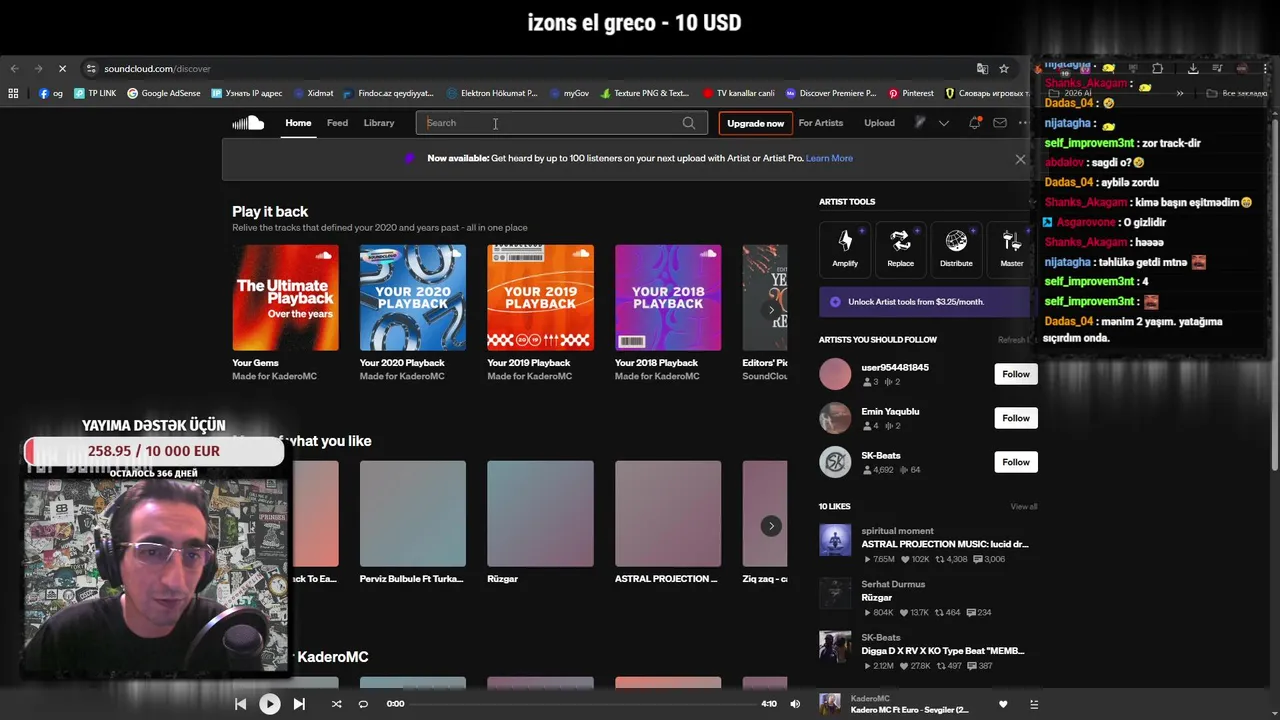The width and height of the screenshot is (1280, 720).
Task: Open SK-Beats avatar
Action: coord(835,462)
